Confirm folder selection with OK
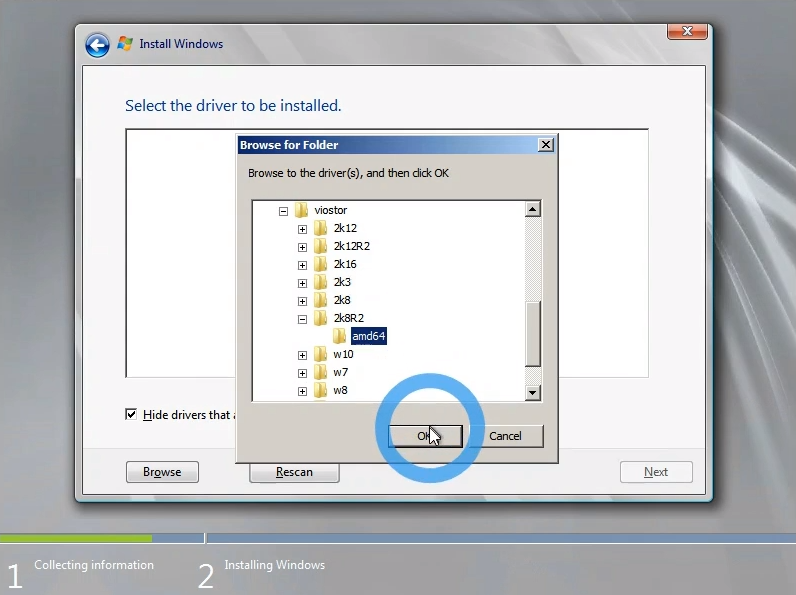This screenshot has width=796, height=595. coord(425,436)
